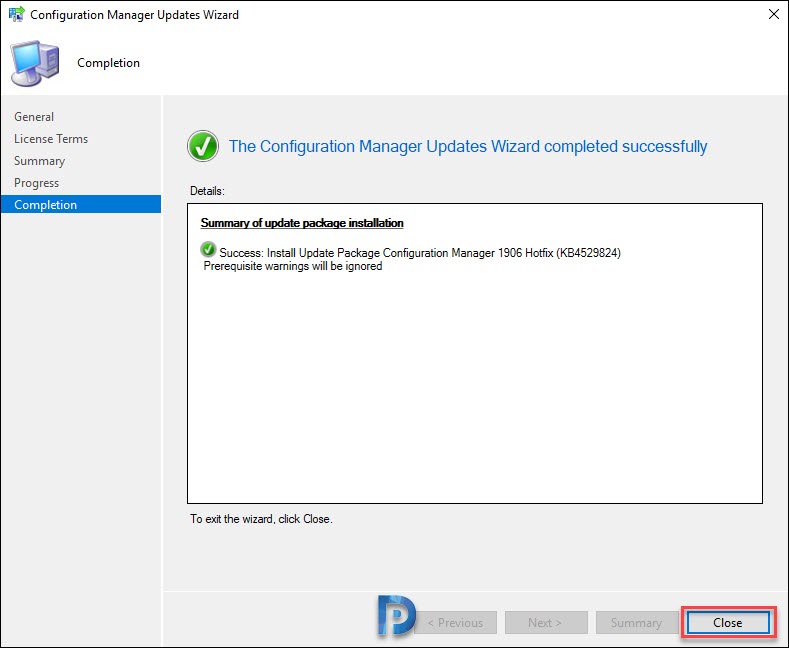Click the computer icon in wizard header
The image size is (789, 648).
pyautogui.click(x=35, y=63)
